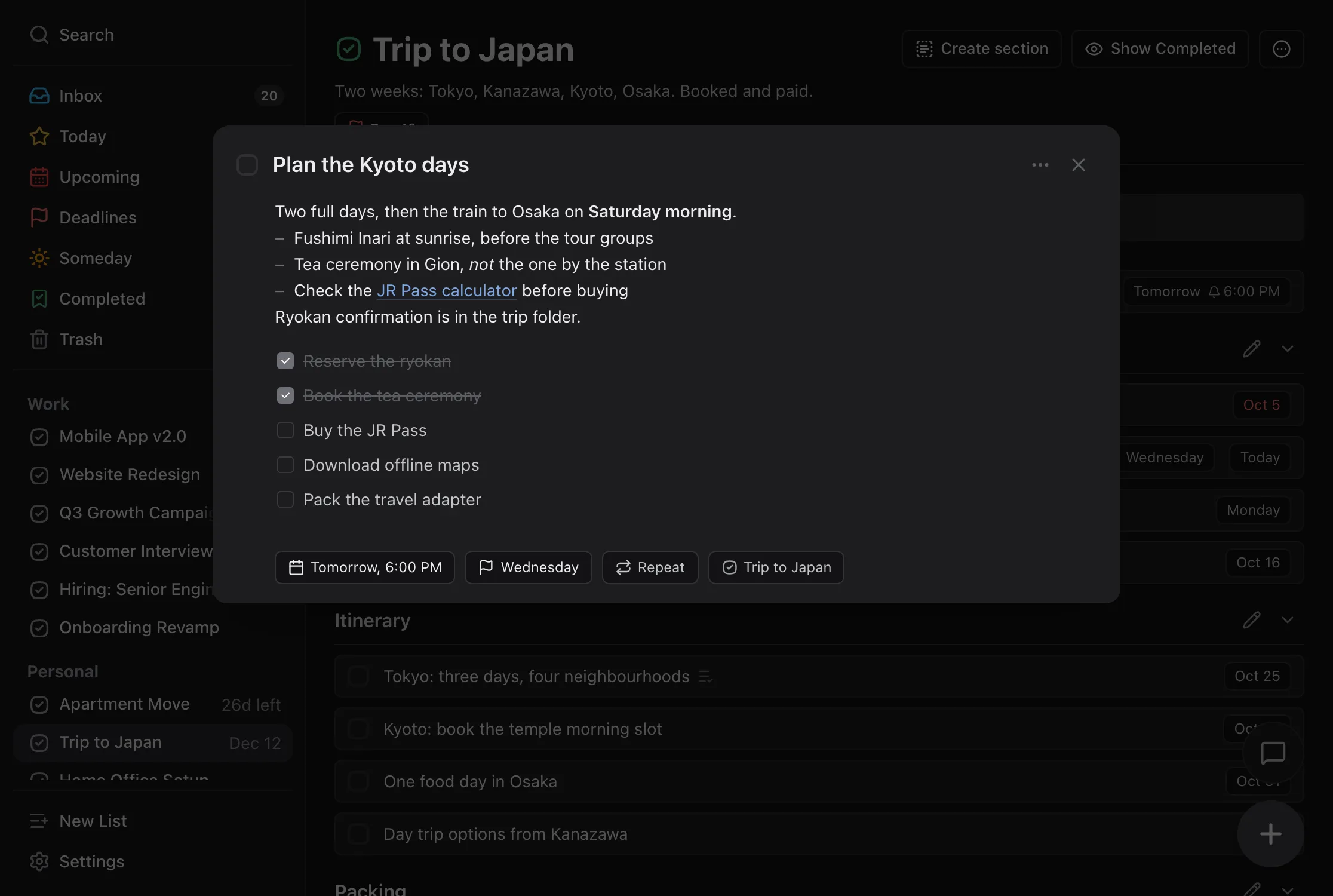Click Trip to Japan list chip in dialog
The width and height of the screenshot is (1333, 896).
(776, 567)
